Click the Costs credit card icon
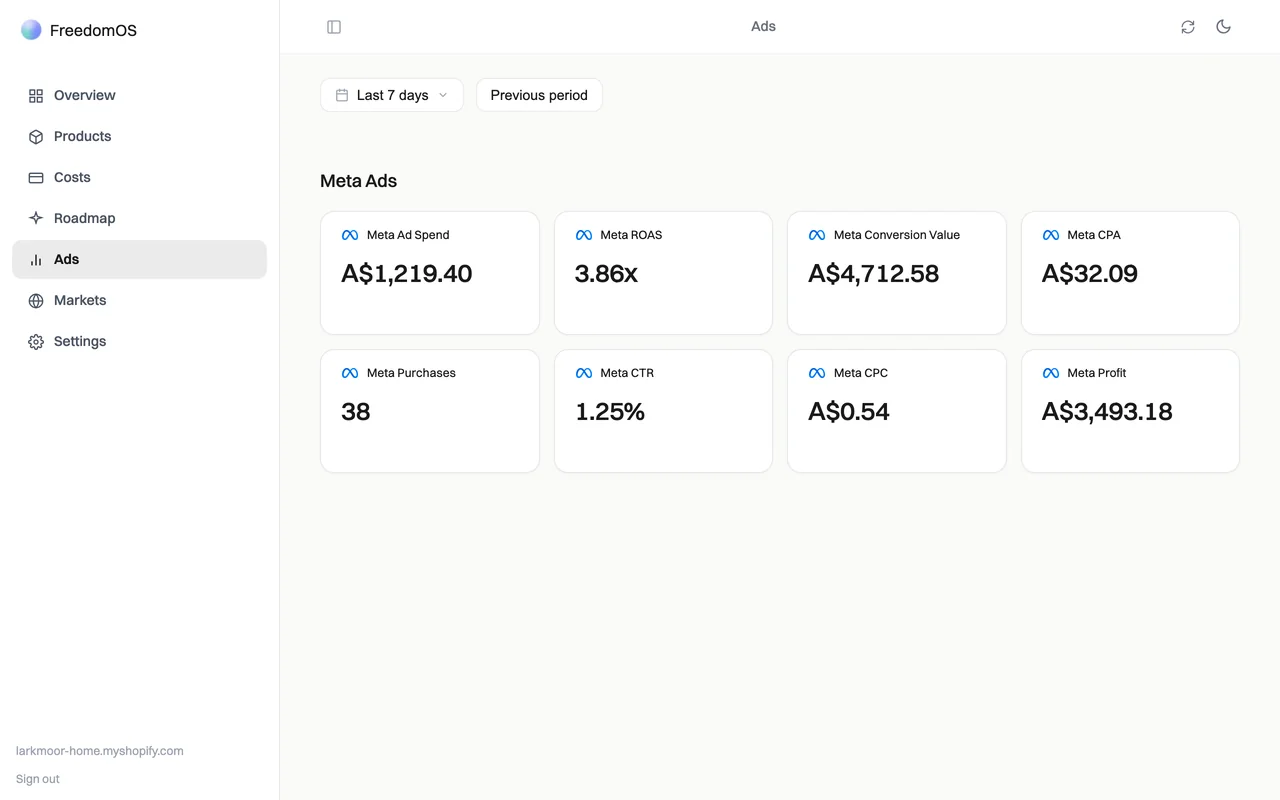 [x=36, y=178]
